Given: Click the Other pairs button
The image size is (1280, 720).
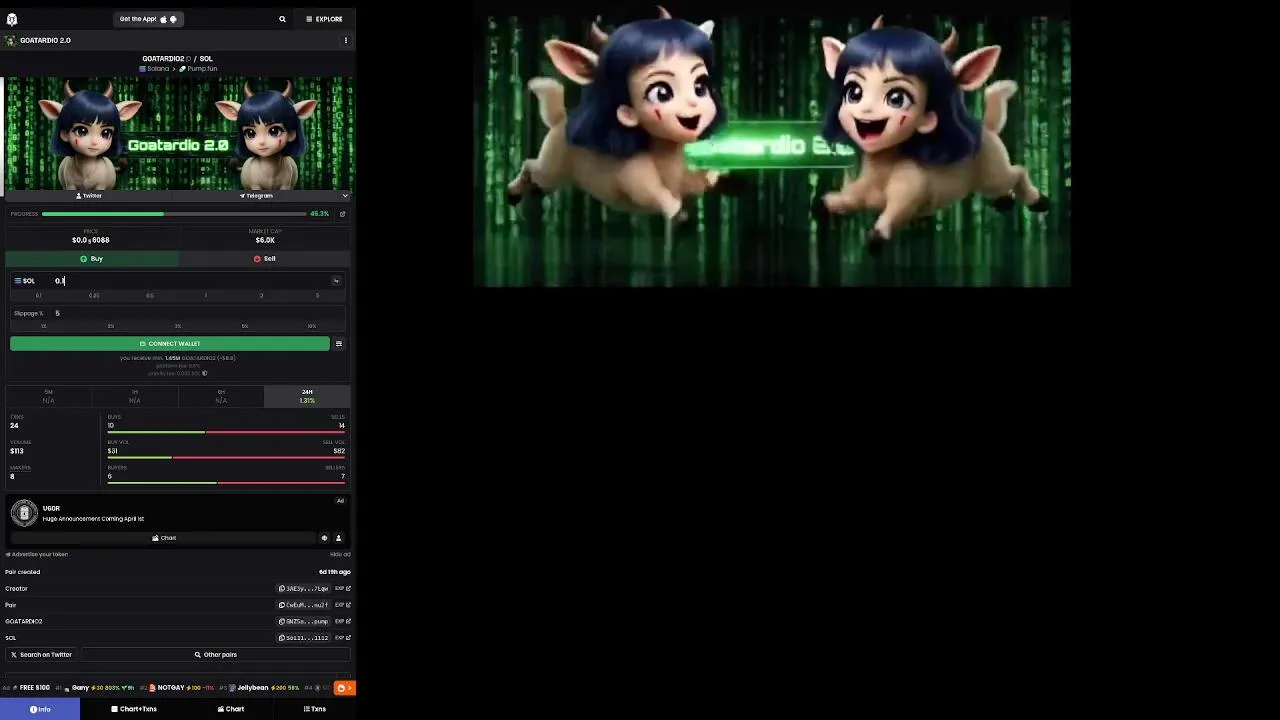Looking at the screenshot, I should pyautogui.click(x=216, y=655).
